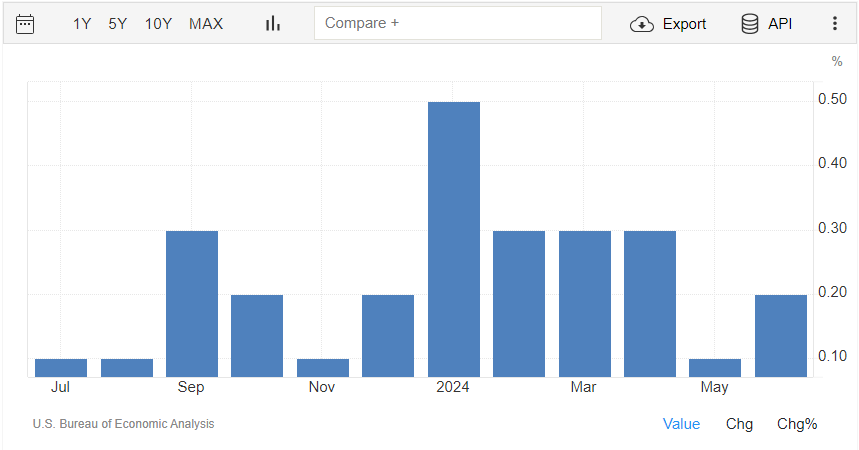Show the MAX time range

pos(206,24)
